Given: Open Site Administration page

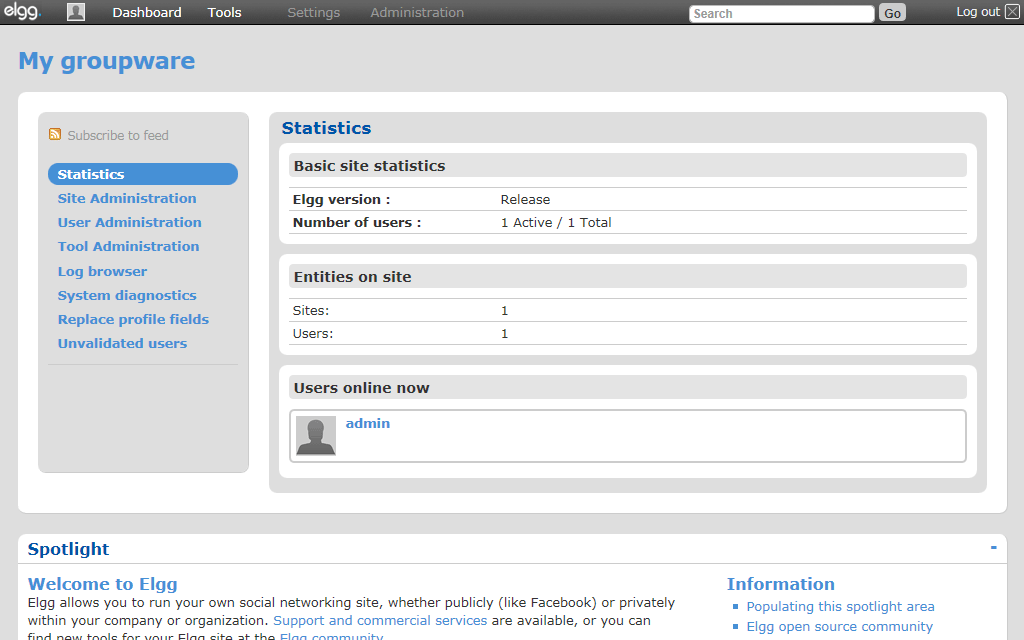Looking at the screenshot, I should coord(127,198).
